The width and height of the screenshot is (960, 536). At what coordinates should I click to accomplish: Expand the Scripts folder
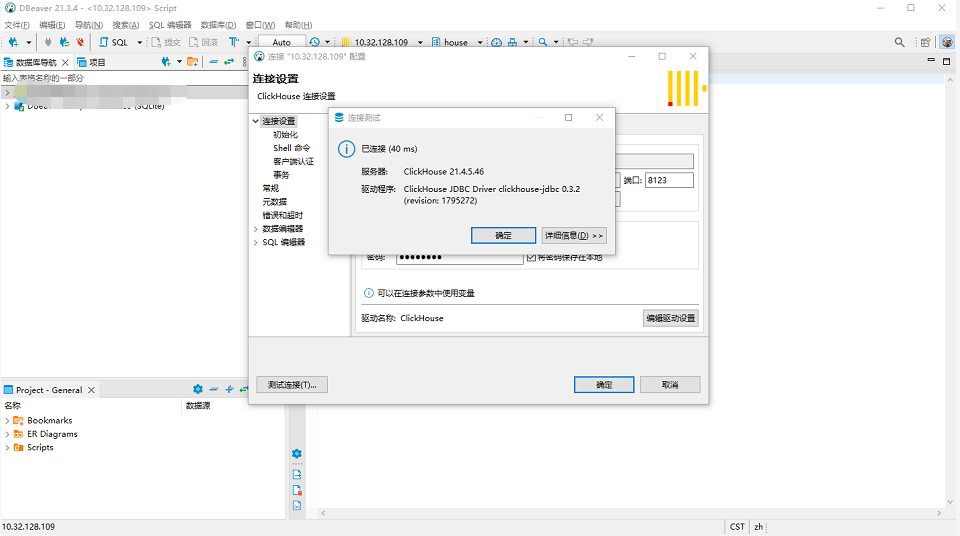click(x=7, y=448)
